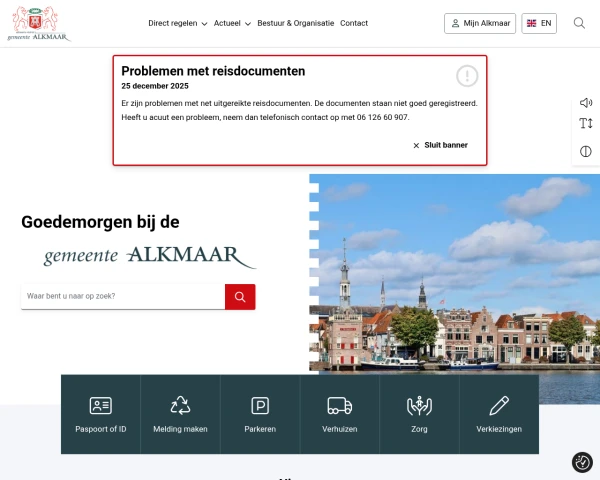Open the Melding maken recycling tile

point(180,414)
